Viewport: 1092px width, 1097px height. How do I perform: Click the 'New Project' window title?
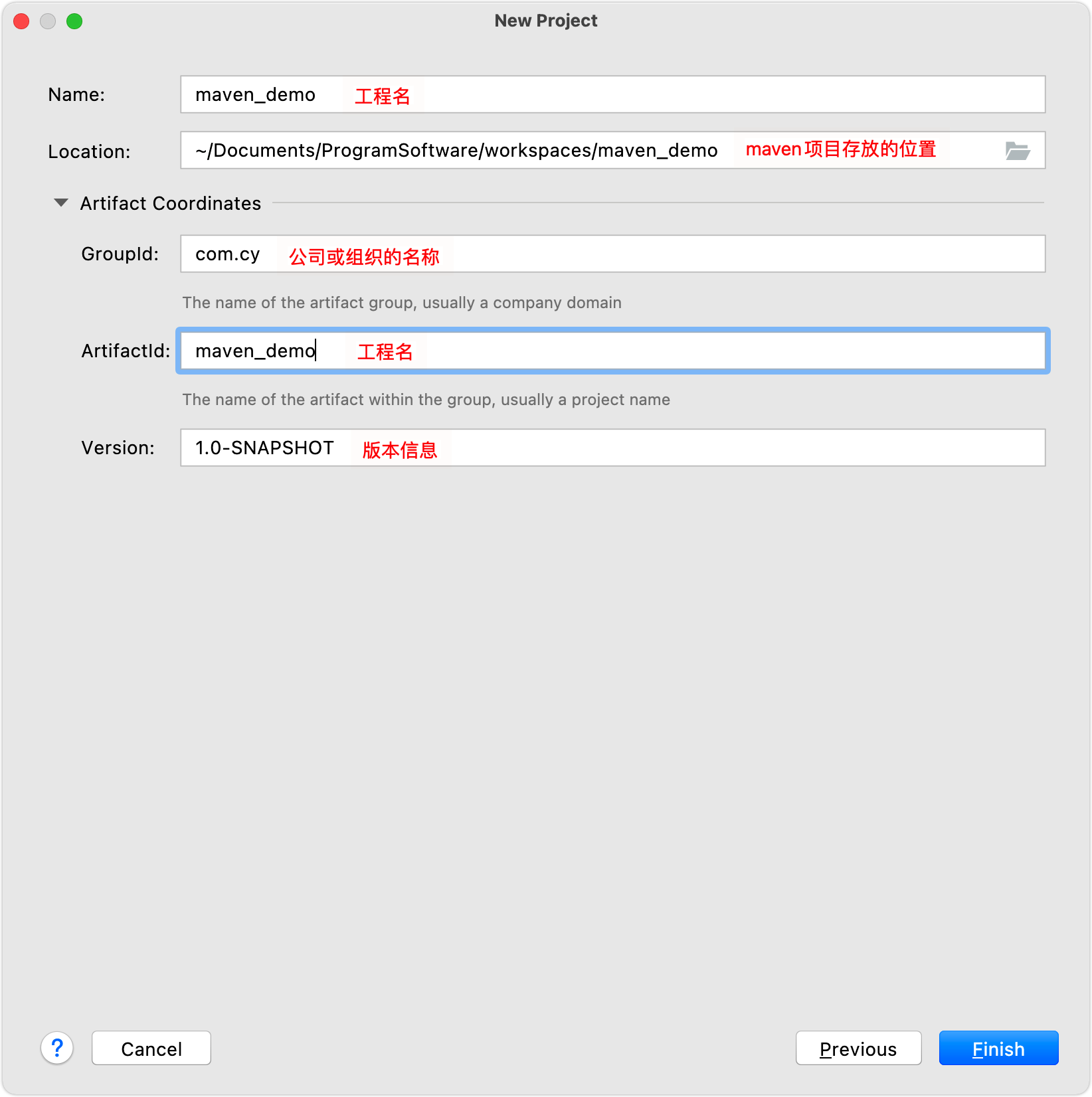[x=546, y=21]
